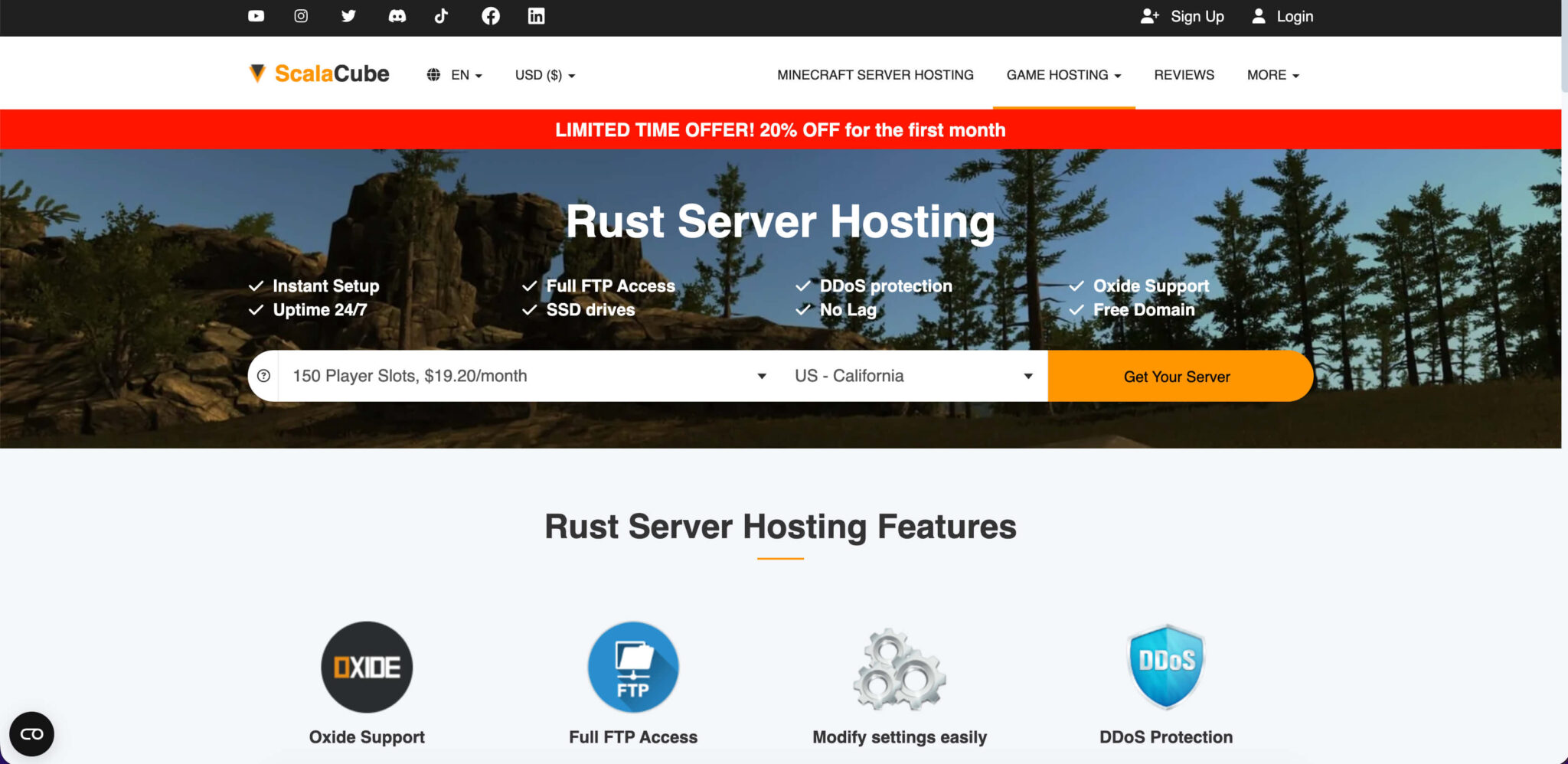The height and width of the screenshot is (764, 1568).
Task: Click the Login person icon
Action: coord(1259,16)
